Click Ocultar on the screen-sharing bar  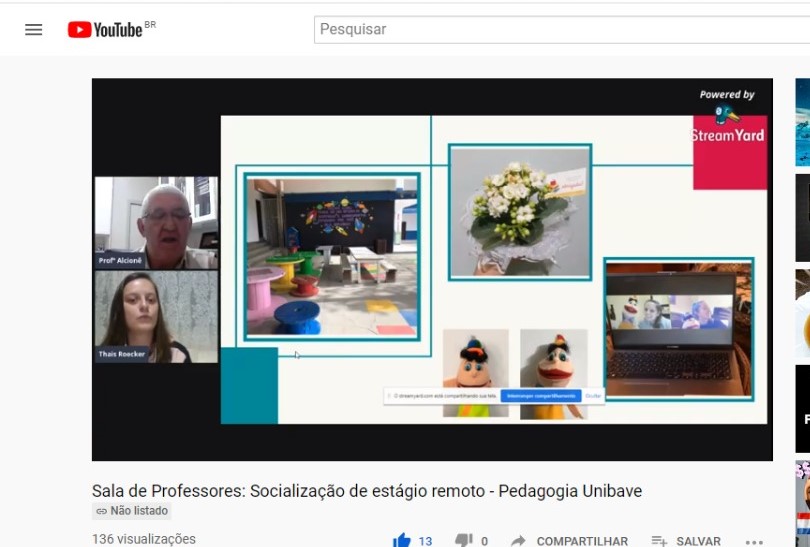coord(594,396)
